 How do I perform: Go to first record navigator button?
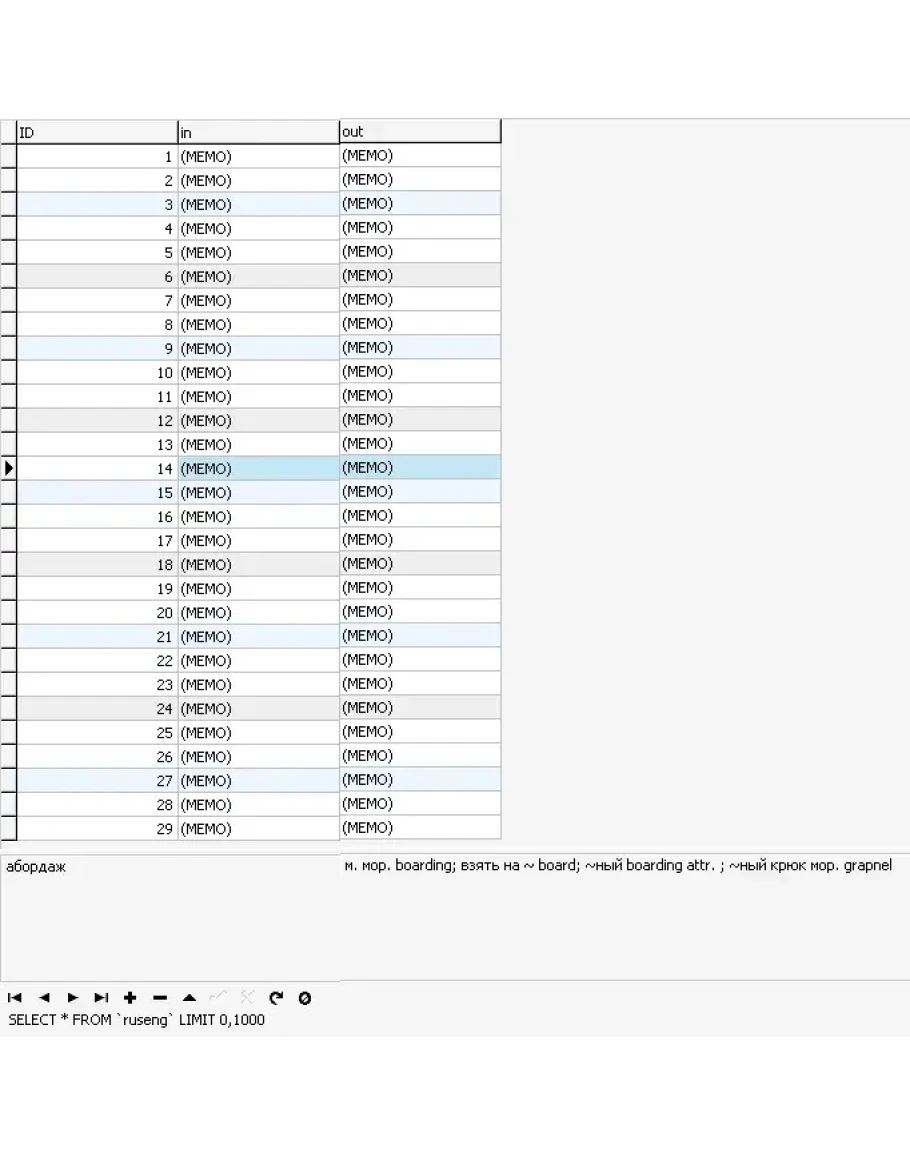click(x=15, y=998)
